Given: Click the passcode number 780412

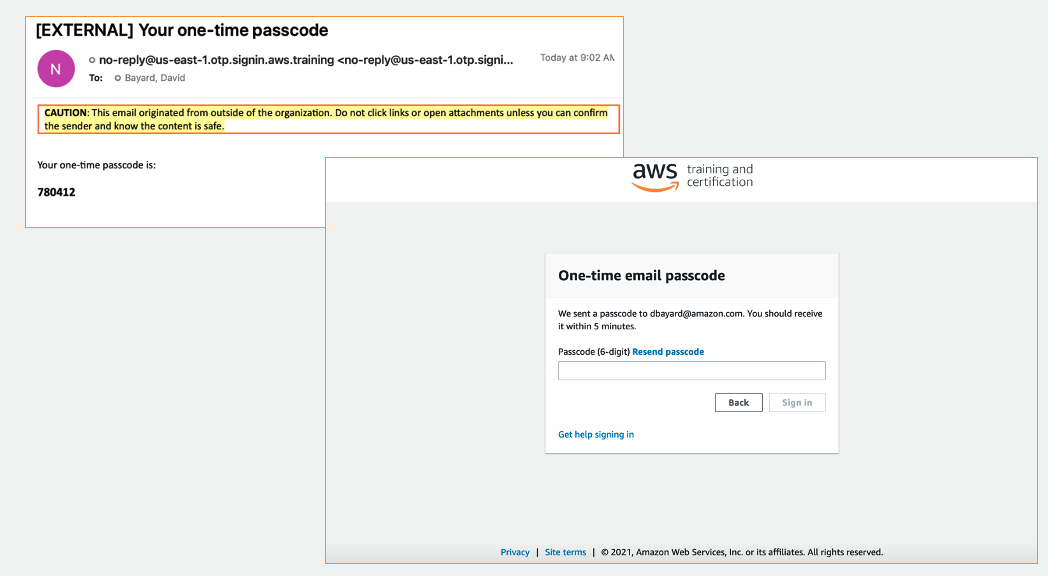Looking at the screenshot, I should point(56,192).
